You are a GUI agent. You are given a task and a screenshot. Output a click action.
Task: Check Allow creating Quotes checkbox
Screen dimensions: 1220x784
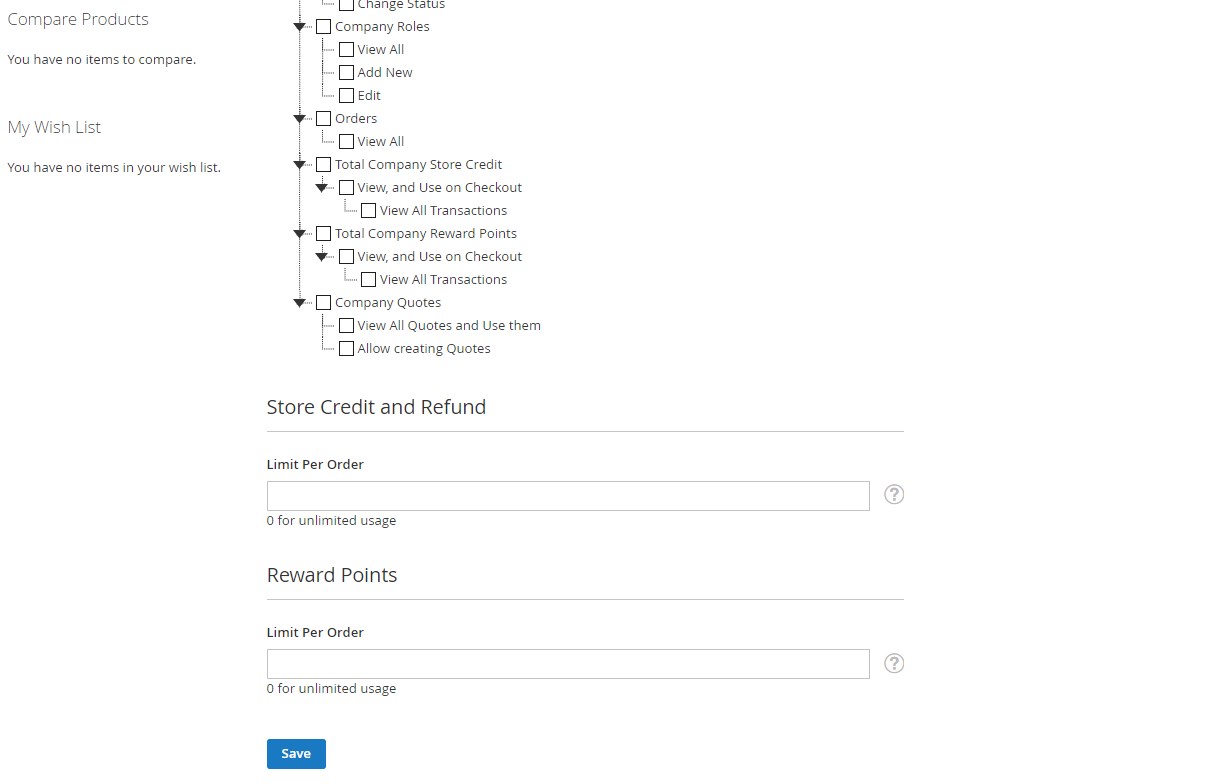346,349
